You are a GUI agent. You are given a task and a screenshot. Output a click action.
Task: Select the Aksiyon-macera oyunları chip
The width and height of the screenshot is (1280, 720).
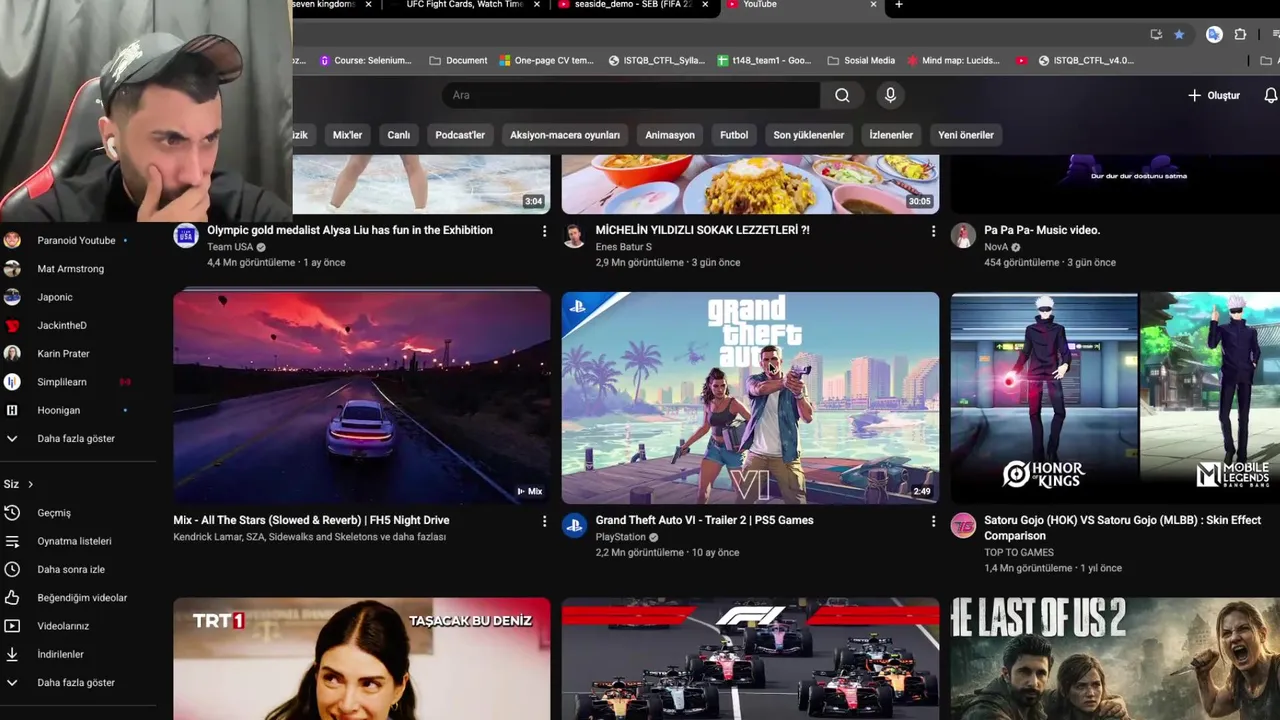[x=565, y=135]
